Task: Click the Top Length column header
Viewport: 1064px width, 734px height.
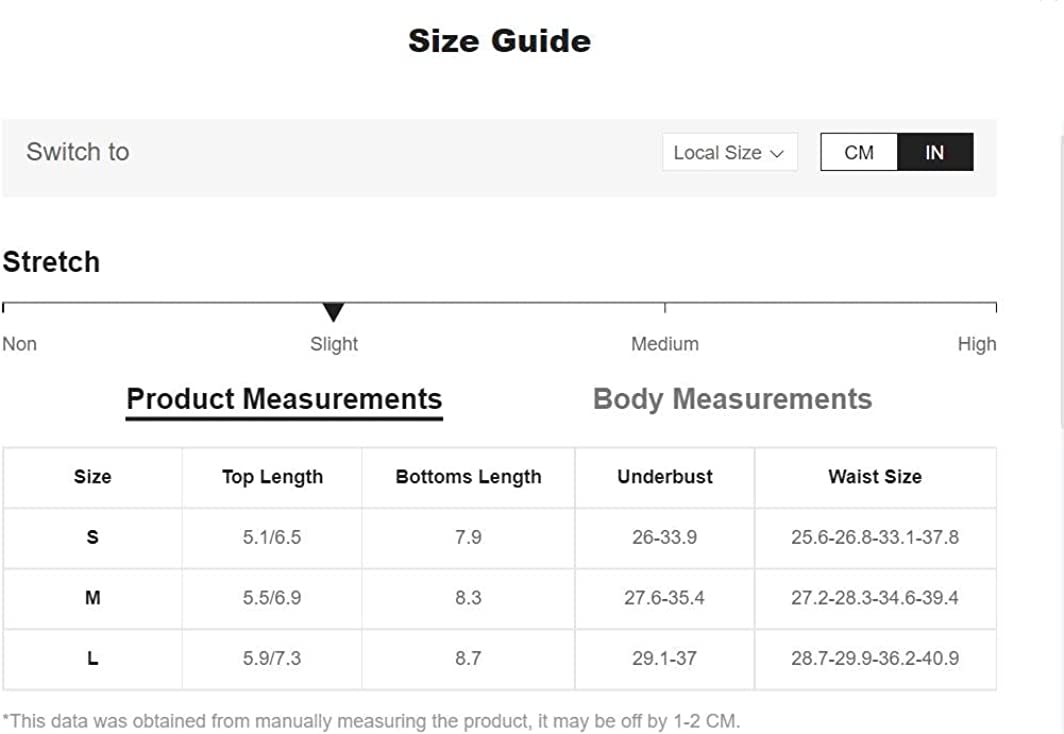Action: click(x=272, y=477)
